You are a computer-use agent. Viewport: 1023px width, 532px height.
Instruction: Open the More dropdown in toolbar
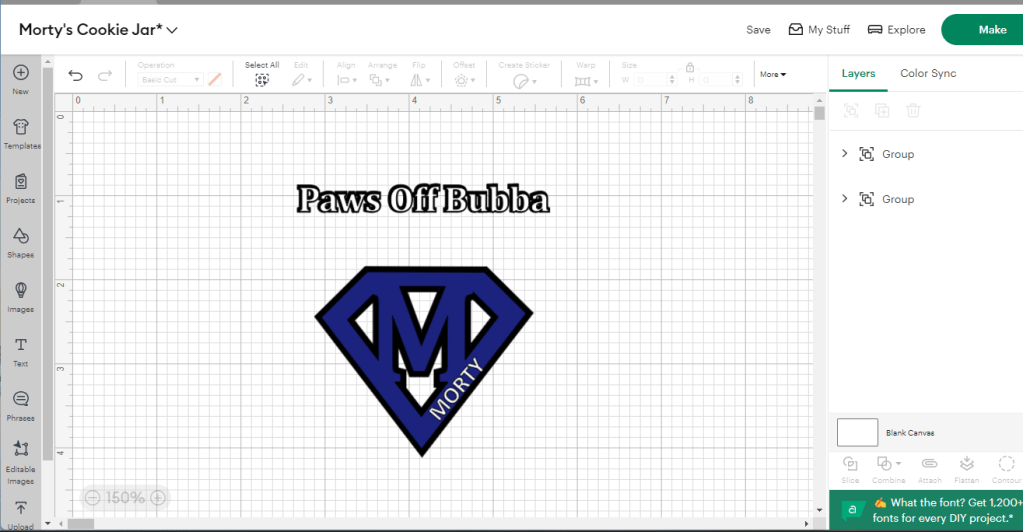773,74
